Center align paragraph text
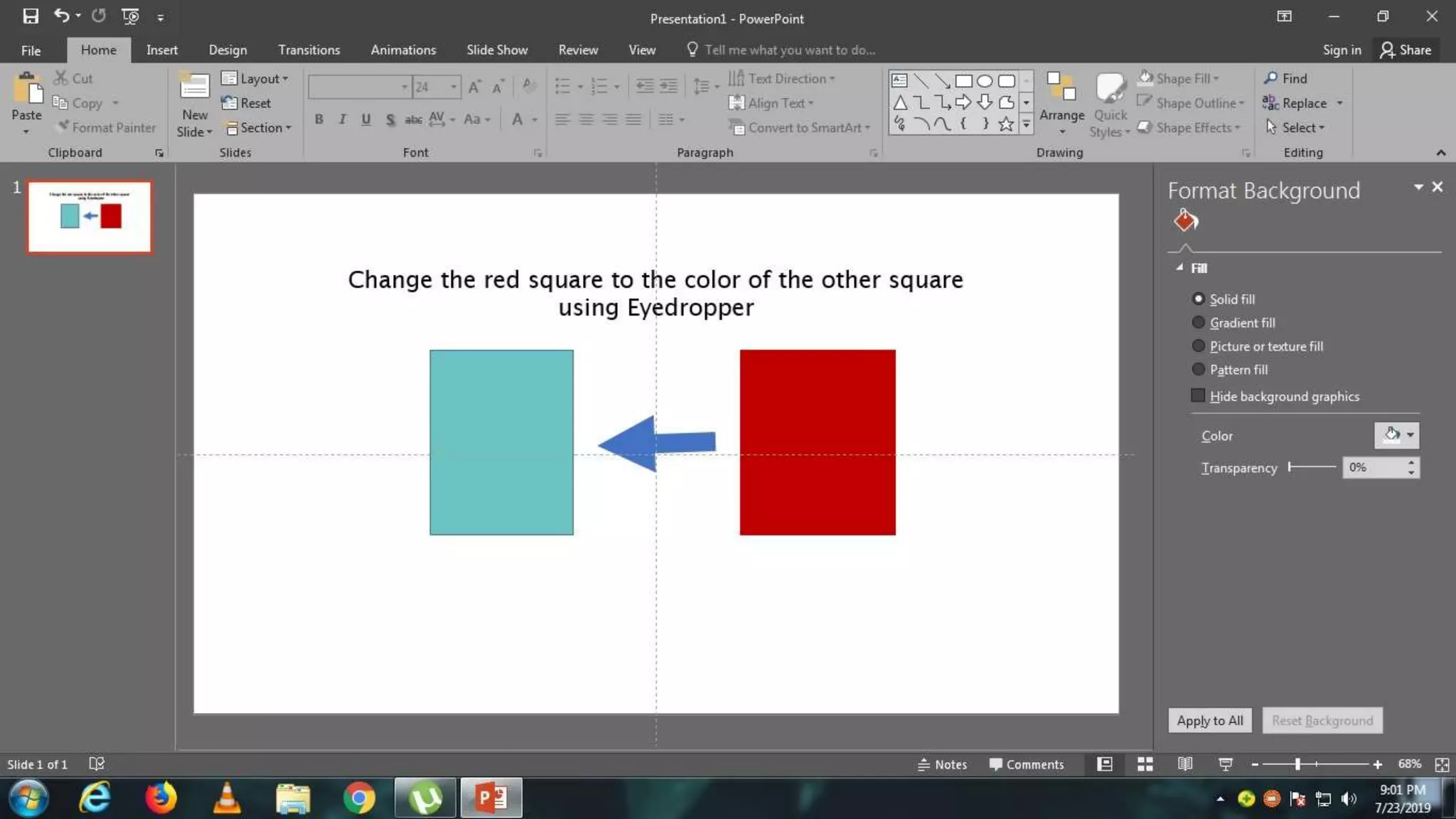The image size is (1456, 819). pos(586,119)
